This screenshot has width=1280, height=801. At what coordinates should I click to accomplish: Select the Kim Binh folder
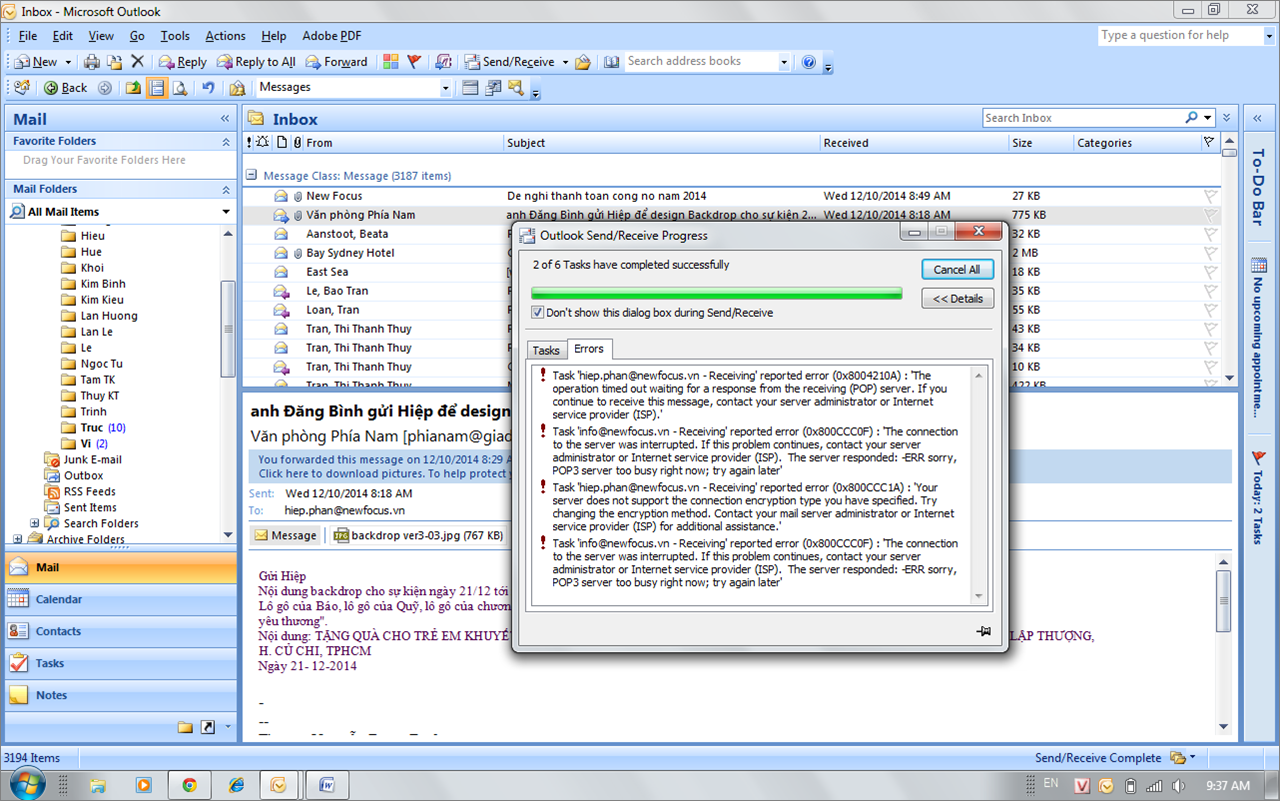click(103, 284)
